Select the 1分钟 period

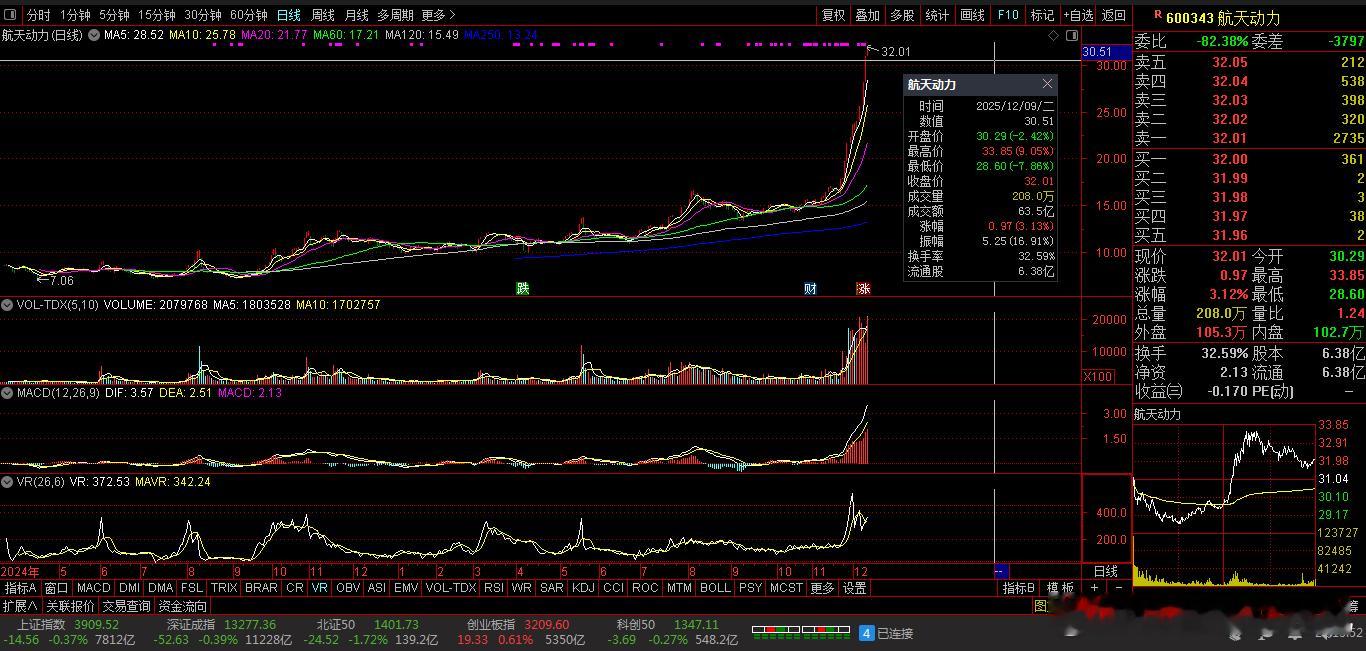coord(75,15)
